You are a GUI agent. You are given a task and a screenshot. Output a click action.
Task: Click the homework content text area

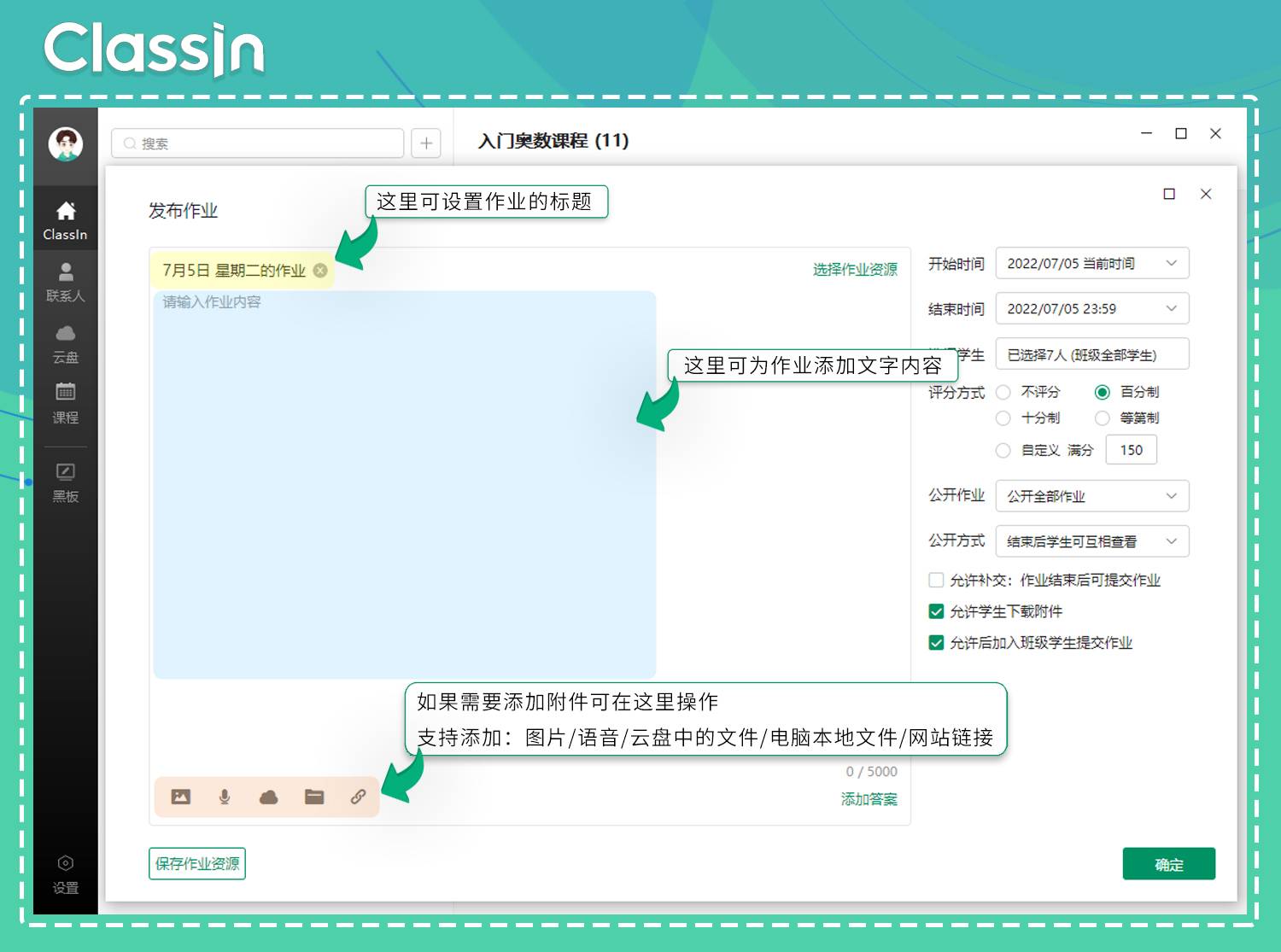(x=405, y=485)
